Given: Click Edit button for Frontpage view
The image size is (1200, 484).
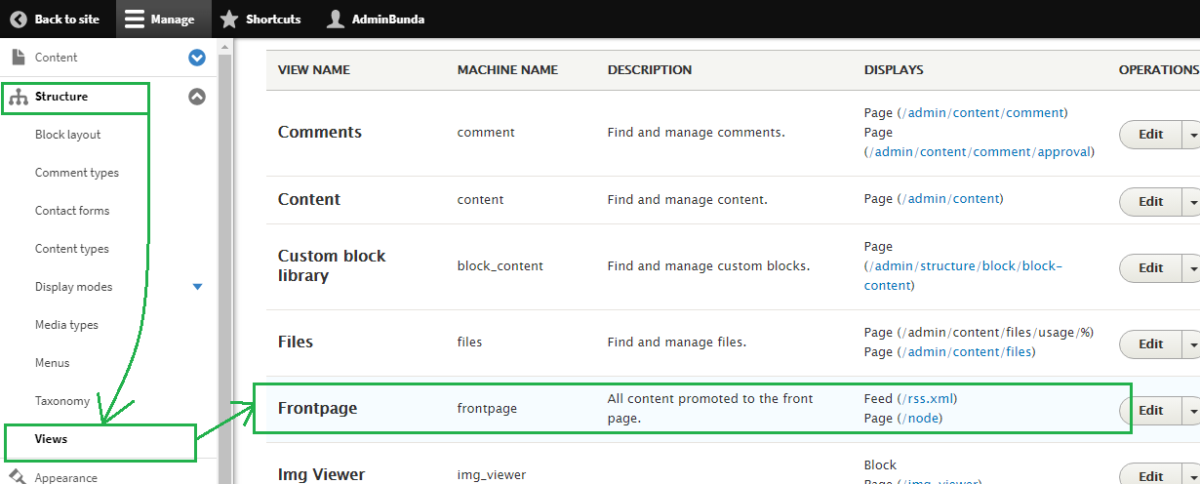Looking at the screenshot, I should (x=1151, y=410).
